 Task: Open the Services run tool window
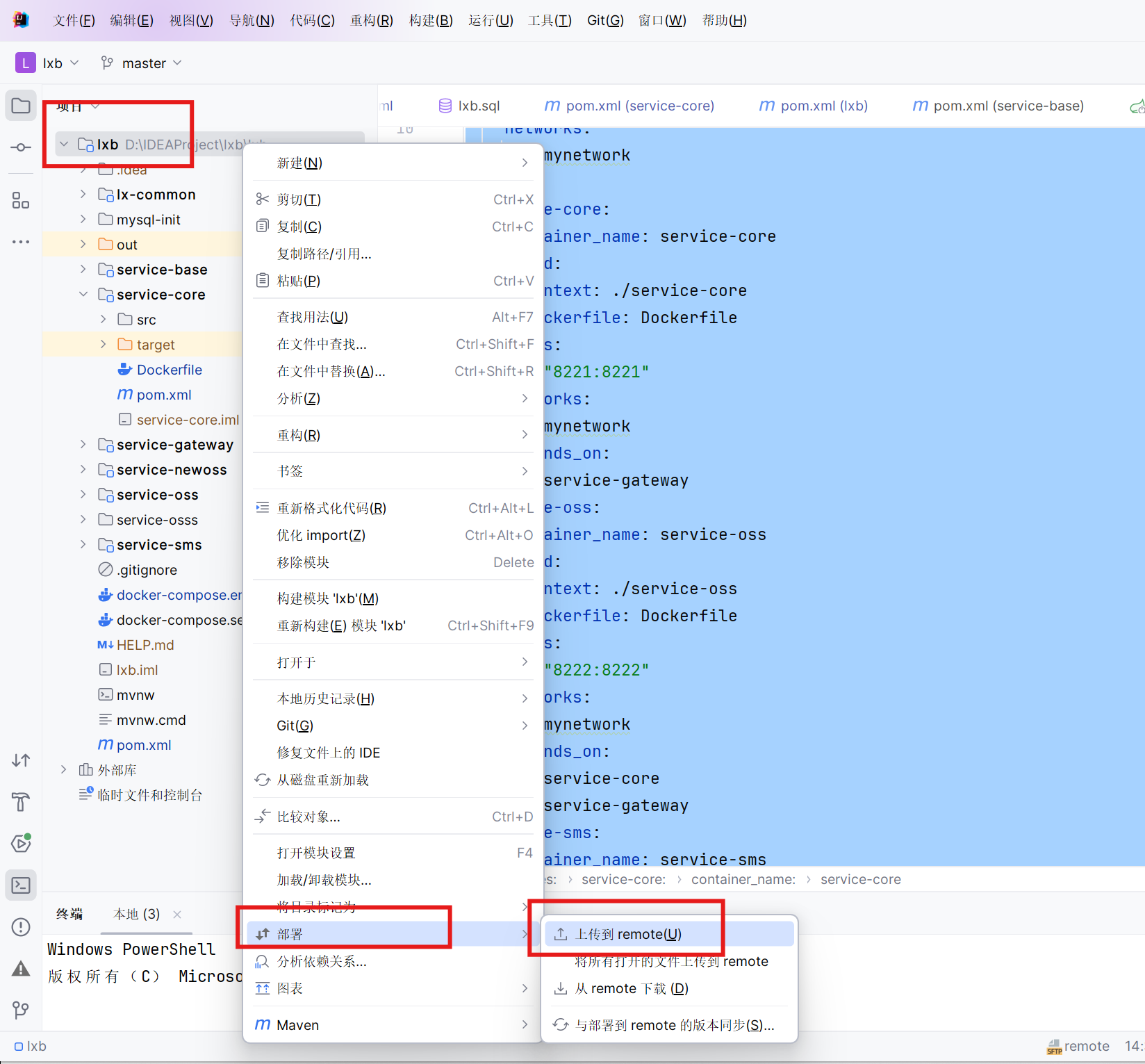coord(21,843)
